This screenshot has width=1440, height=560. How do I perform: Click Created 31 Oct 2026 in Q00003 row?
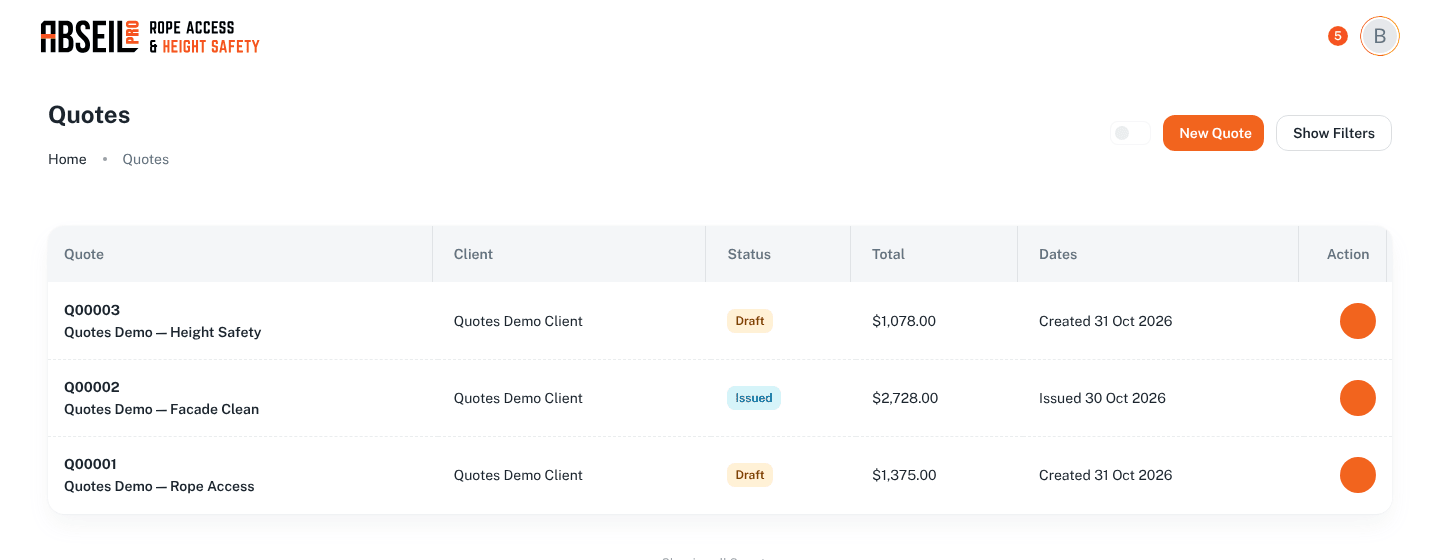[x=1106, y=321]
